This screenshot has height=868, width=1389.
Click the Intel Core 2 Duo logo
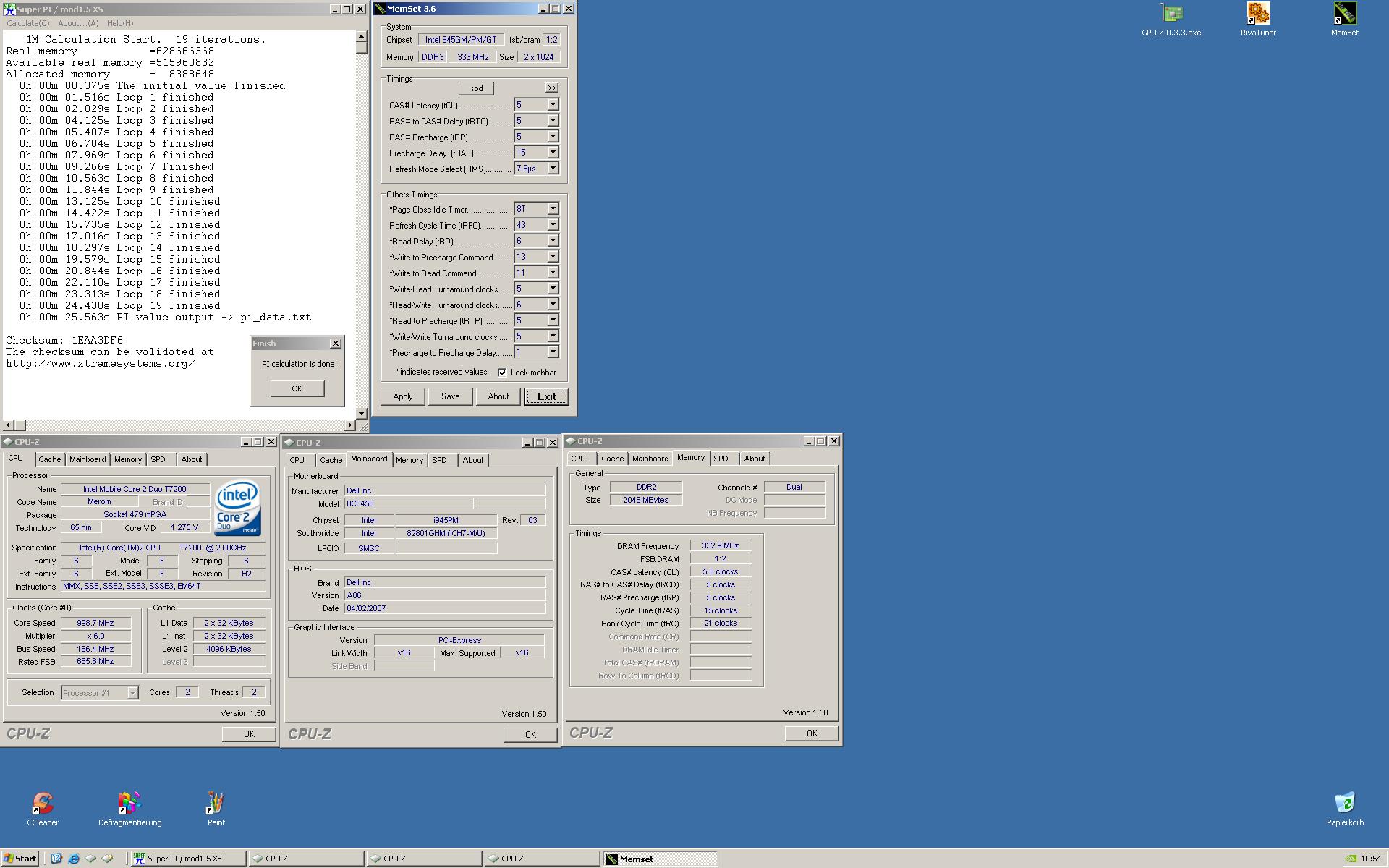237,508
